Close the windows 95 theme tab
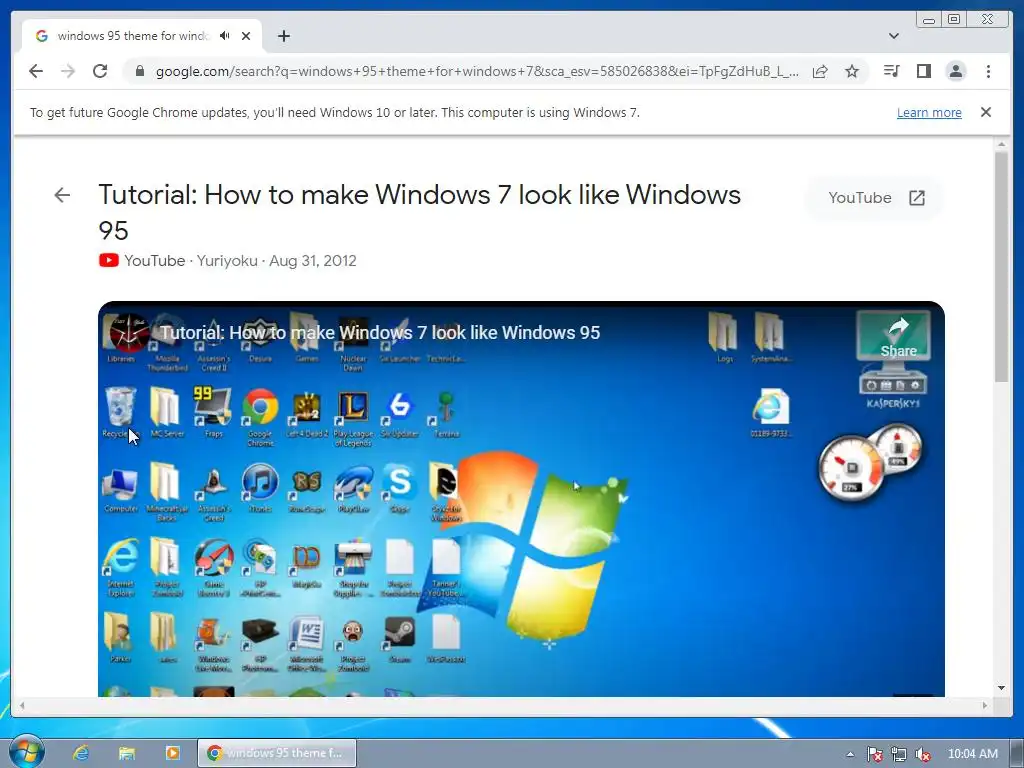1024x768 pixels. coord(246,36)
